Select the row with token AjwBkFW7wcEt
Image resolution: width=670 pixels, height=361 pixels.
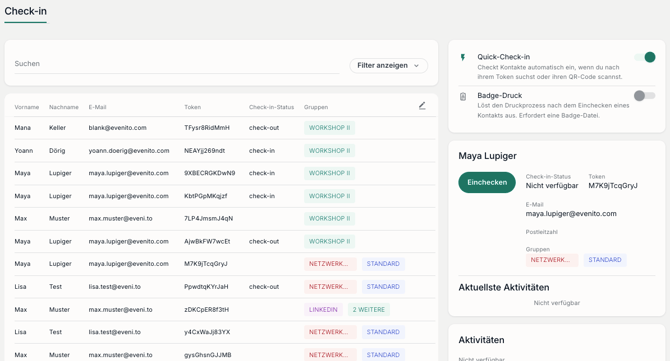pos(225,241)
